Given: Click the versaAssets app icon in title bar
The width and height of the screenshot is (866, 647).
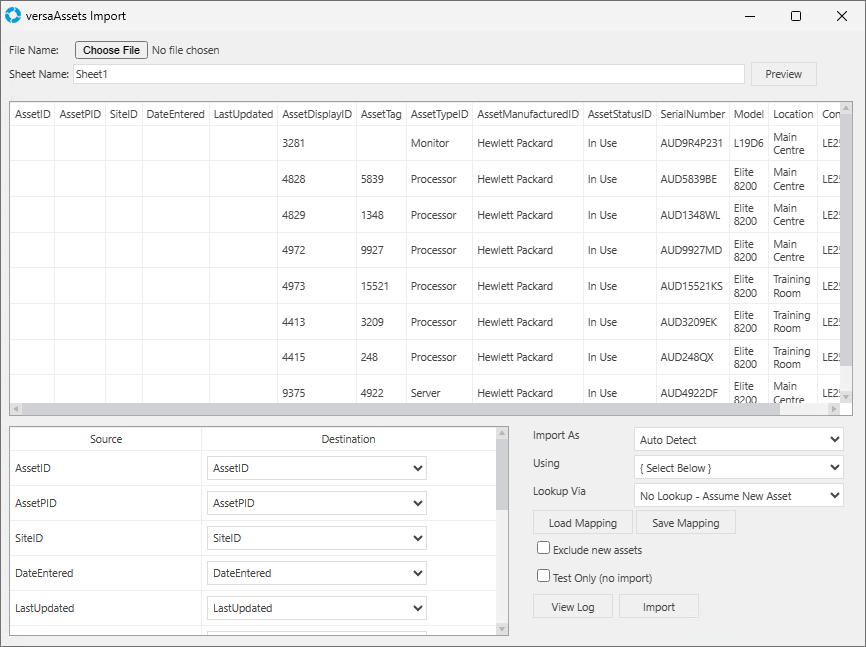Looking at the screenshot, I should 13,16.
